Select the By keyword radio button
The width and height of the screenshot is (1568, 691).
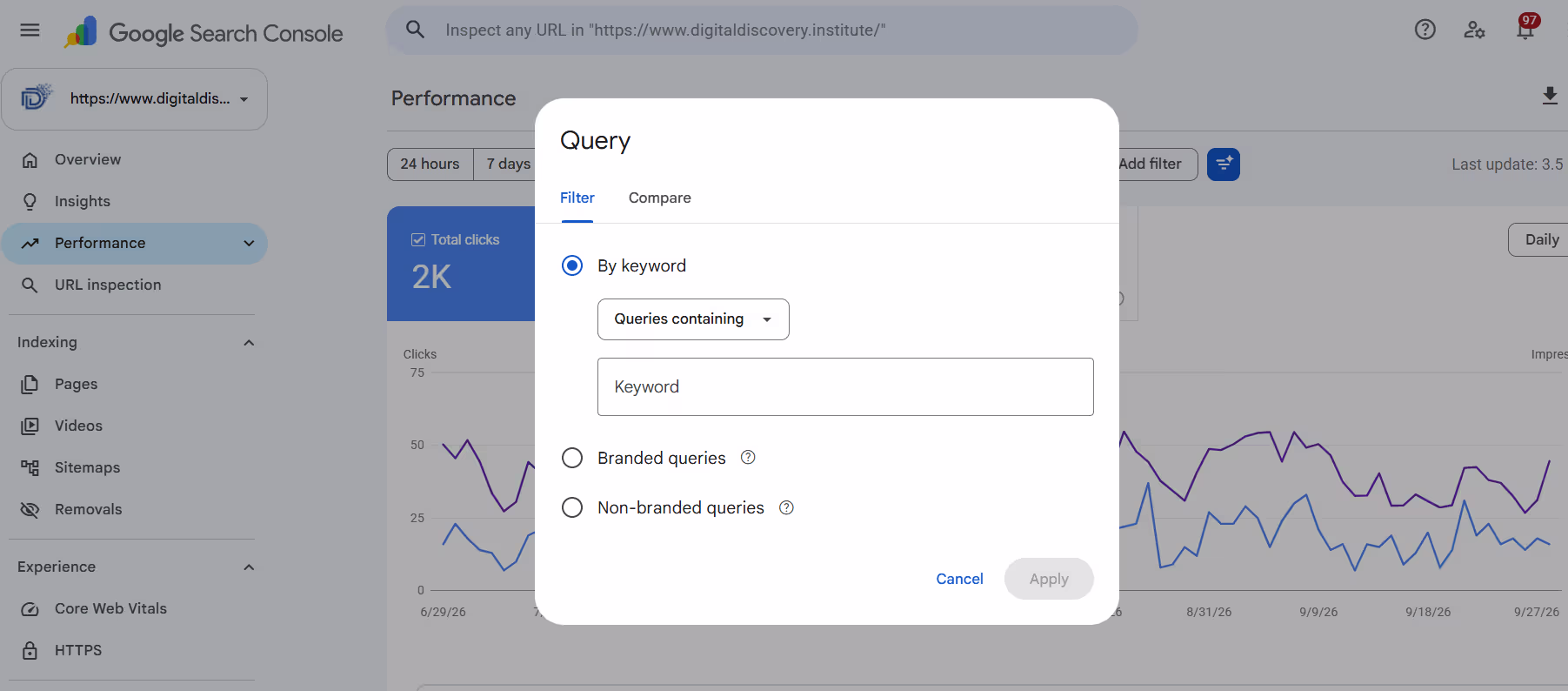coord(572,265)
